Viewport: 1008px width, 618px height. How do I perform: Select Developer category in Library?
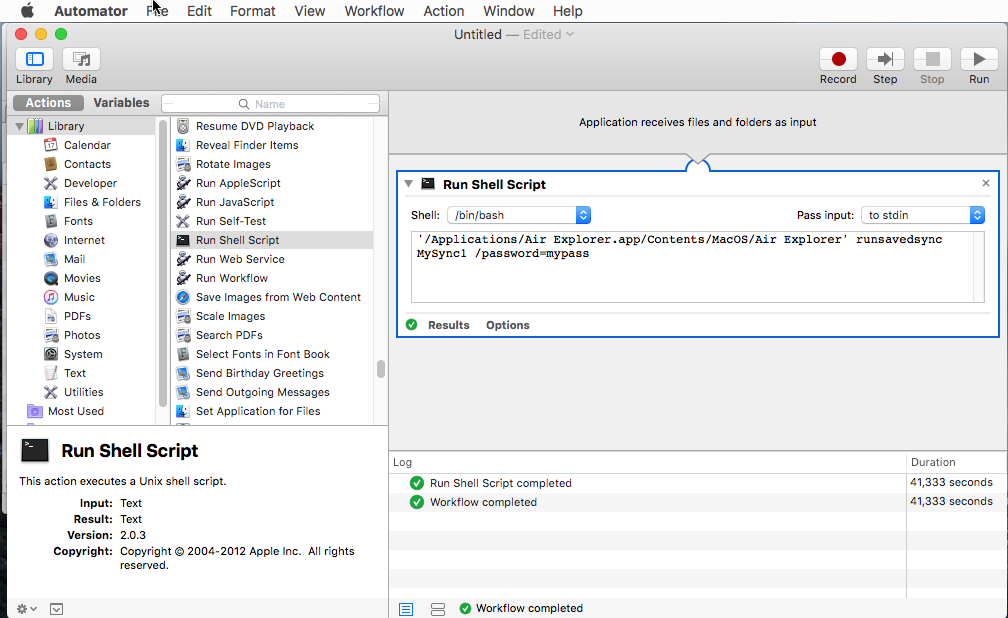pyautogui.click(x=90, y=183)
